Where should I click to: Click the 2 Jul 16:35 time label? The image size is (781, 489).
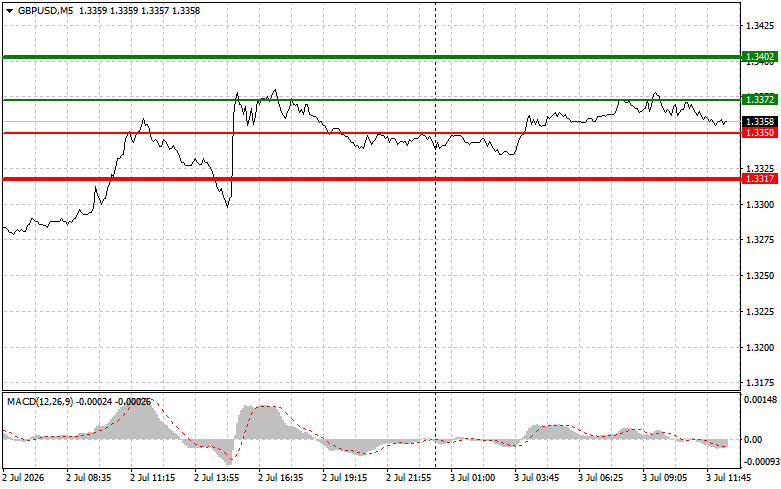(280, 478)
